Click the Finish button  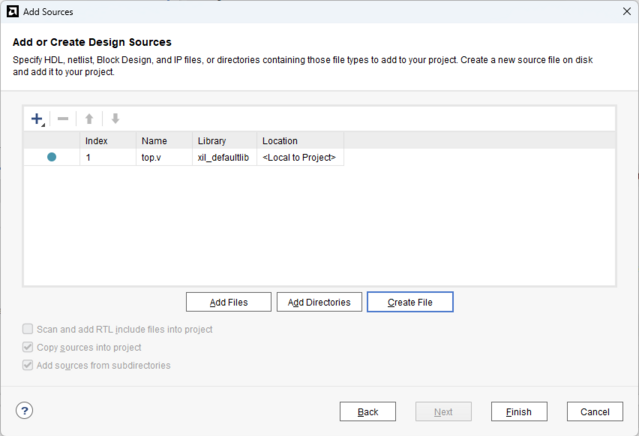coord(519,412)
